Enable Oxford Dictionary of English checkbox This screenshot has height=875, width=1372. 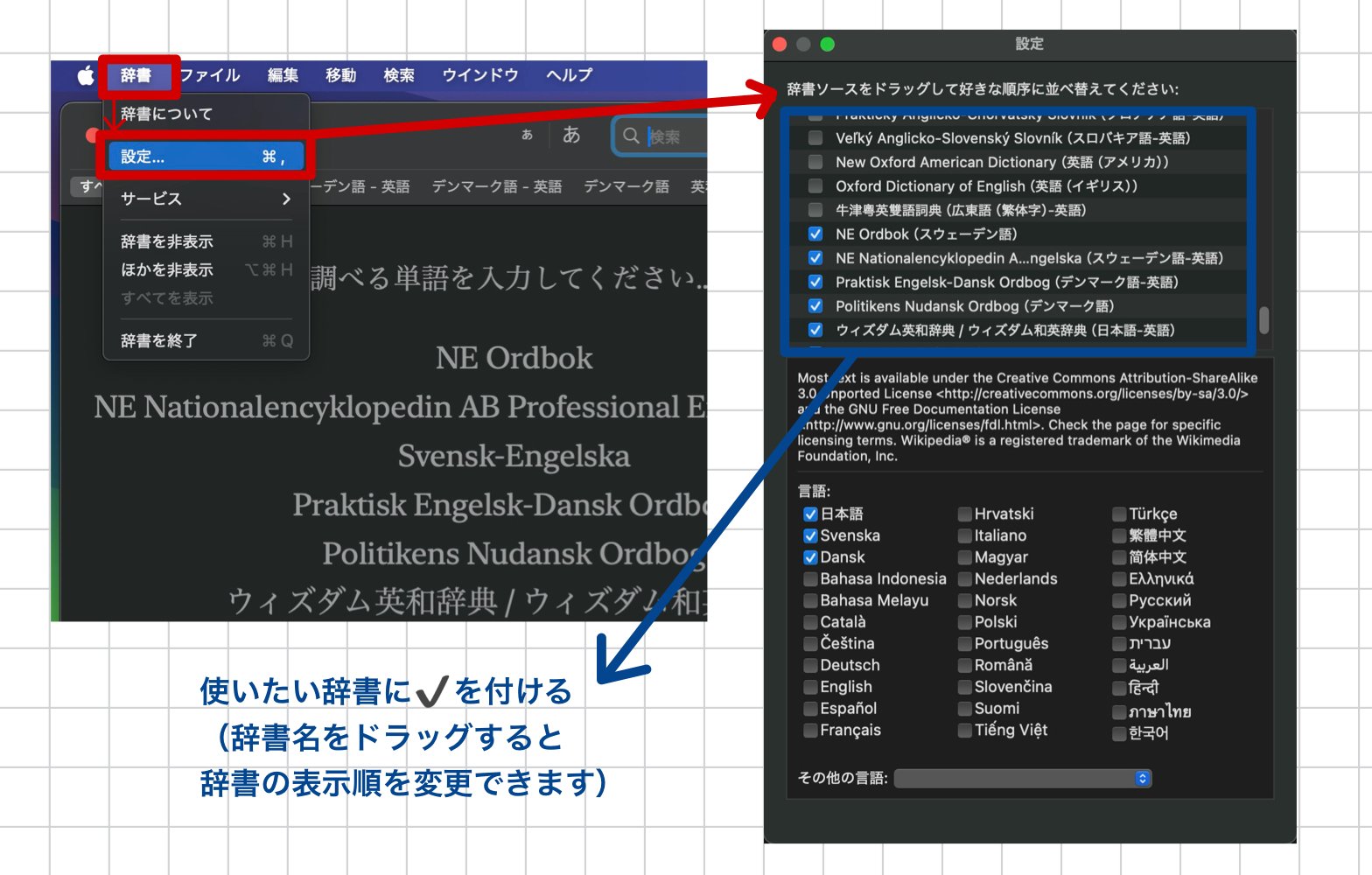(815, 186)
